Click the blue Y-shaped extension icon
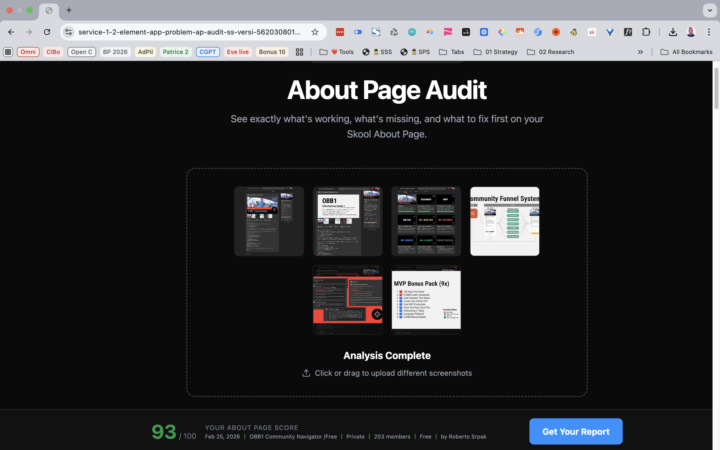The image size is (720, 450). click(610, 32)
